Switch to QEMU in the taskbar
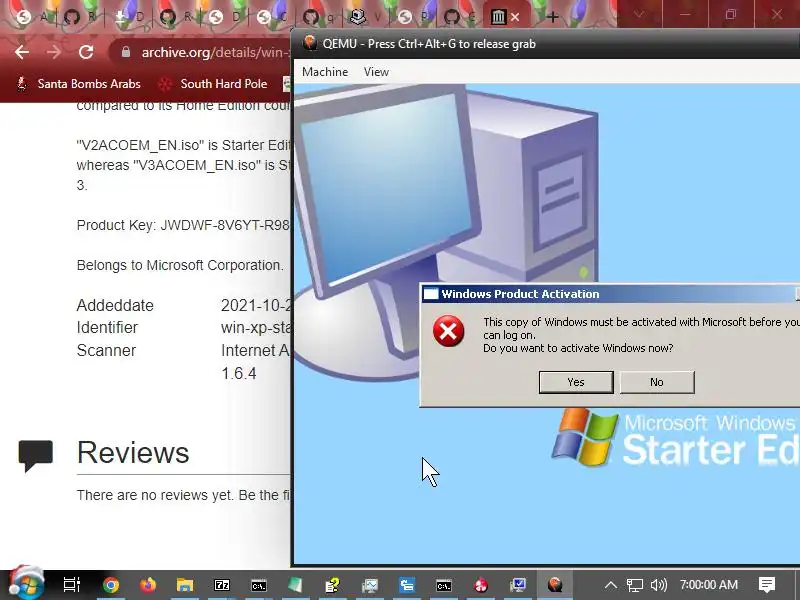The image size is (800, 600). pyautogui.click(x=555, y=585)
